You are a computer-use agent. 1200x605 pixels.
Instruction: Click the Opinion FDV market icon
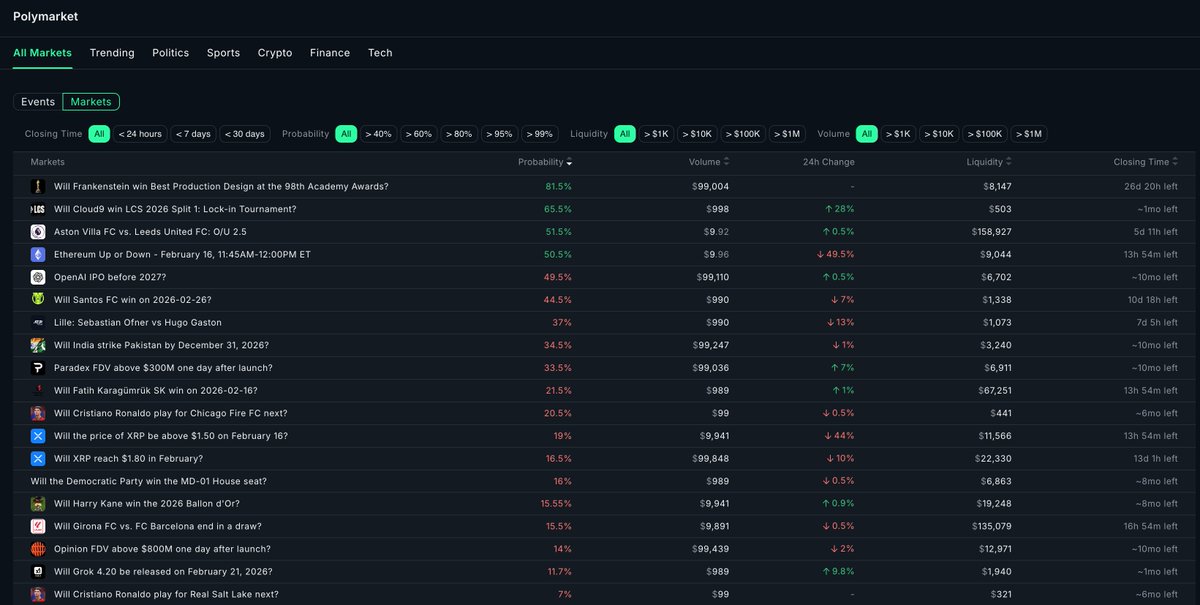38,549
